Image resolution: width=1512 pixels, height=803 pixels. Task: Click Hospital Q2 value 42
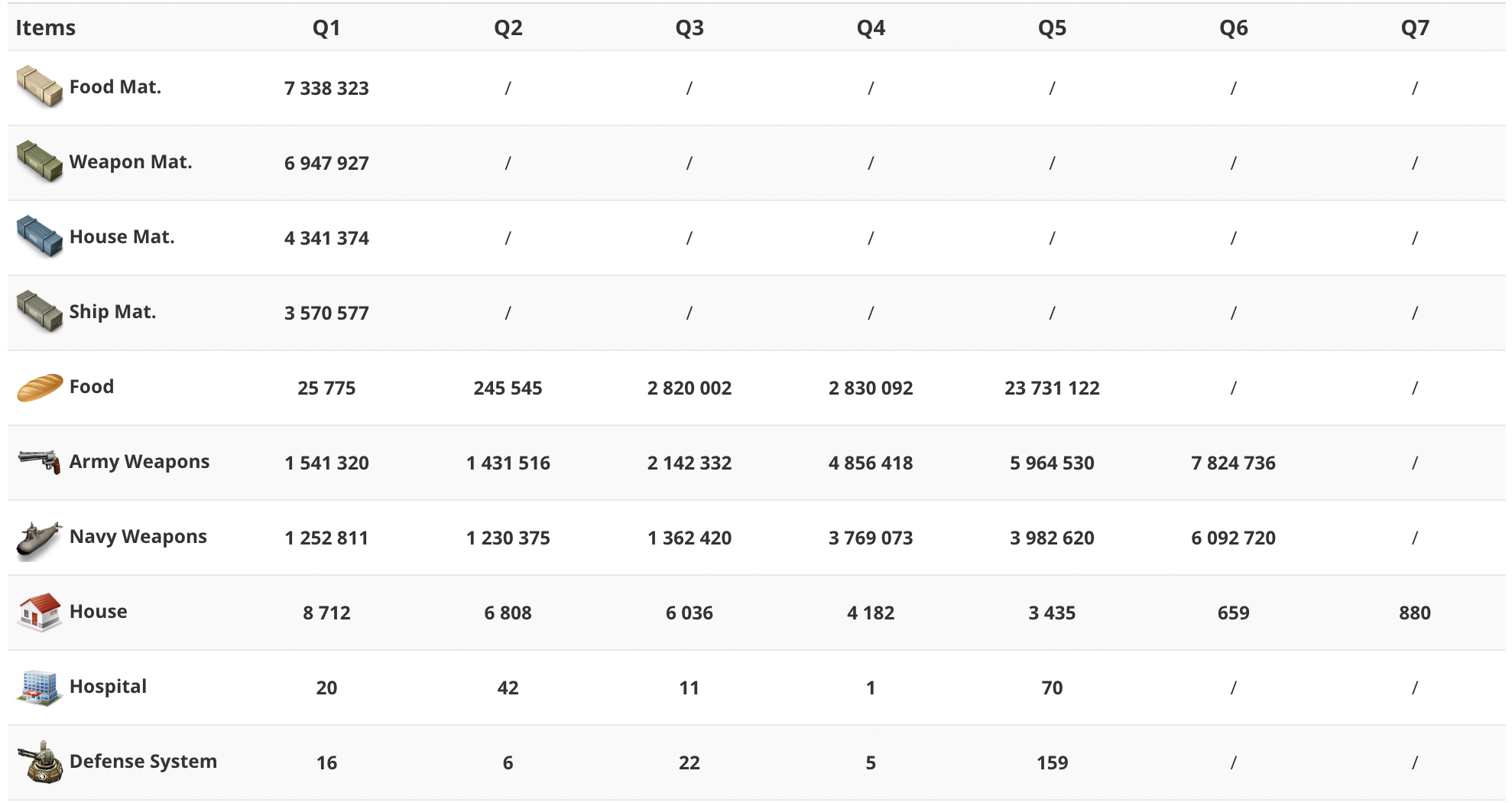pos(508,688)
